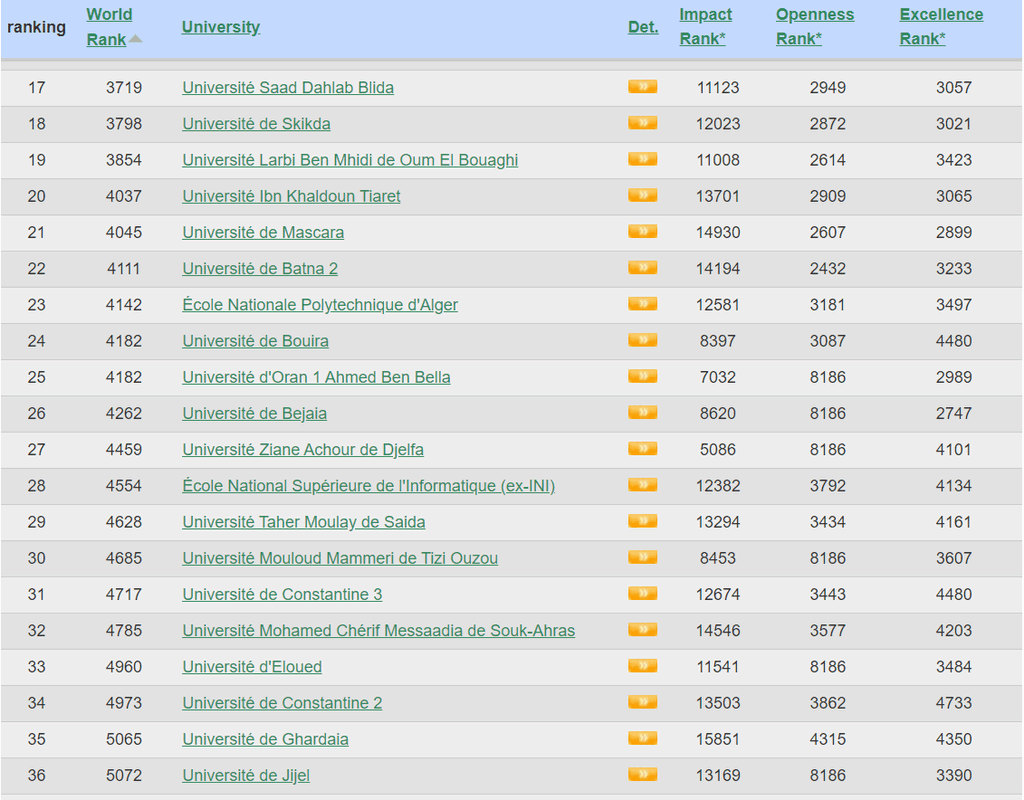Open details icon for Université Ibn Khaldoun Tiaret

pyautogui.click(x=643, y=195)
